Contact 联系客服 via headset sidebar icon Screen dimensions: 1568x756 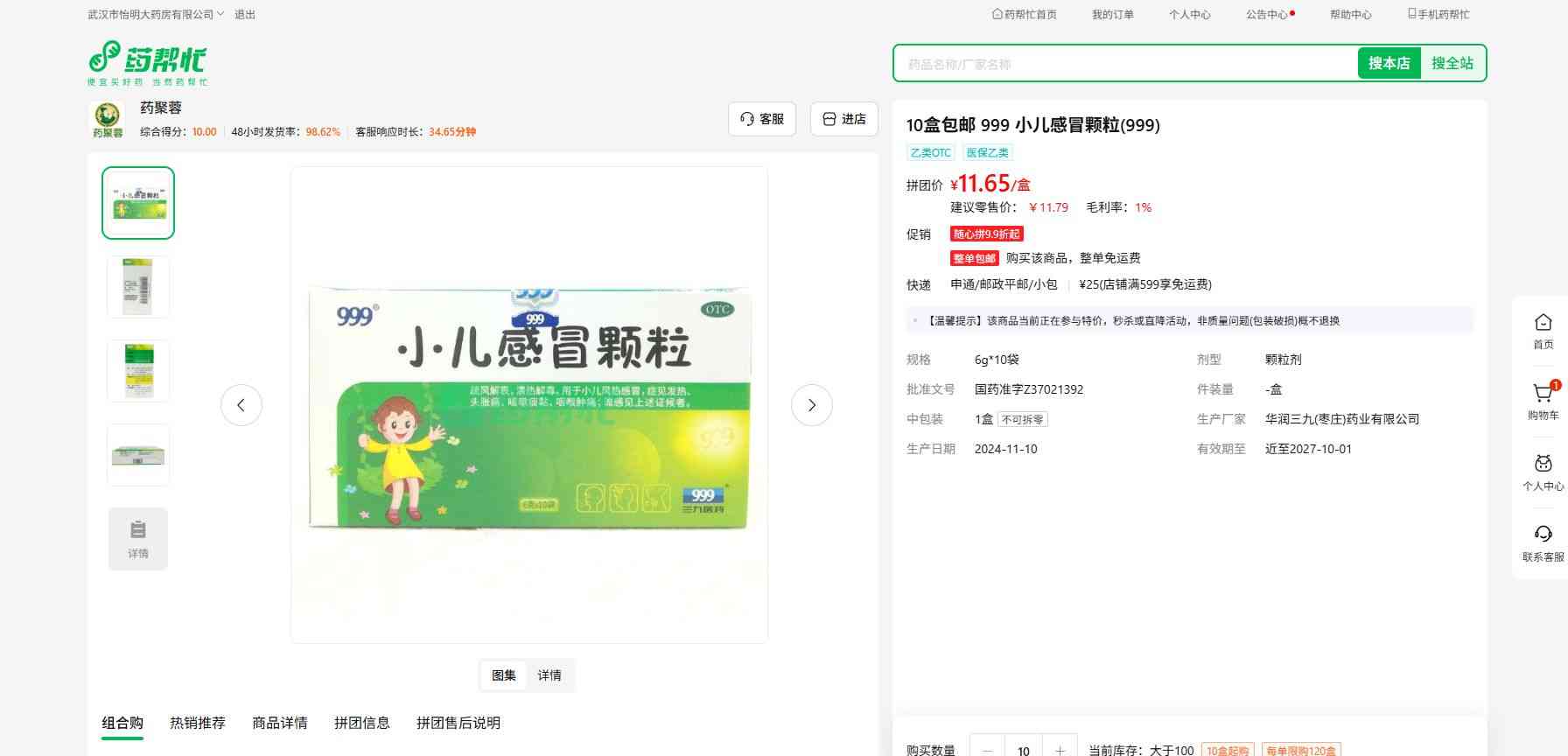point(1543,542)
